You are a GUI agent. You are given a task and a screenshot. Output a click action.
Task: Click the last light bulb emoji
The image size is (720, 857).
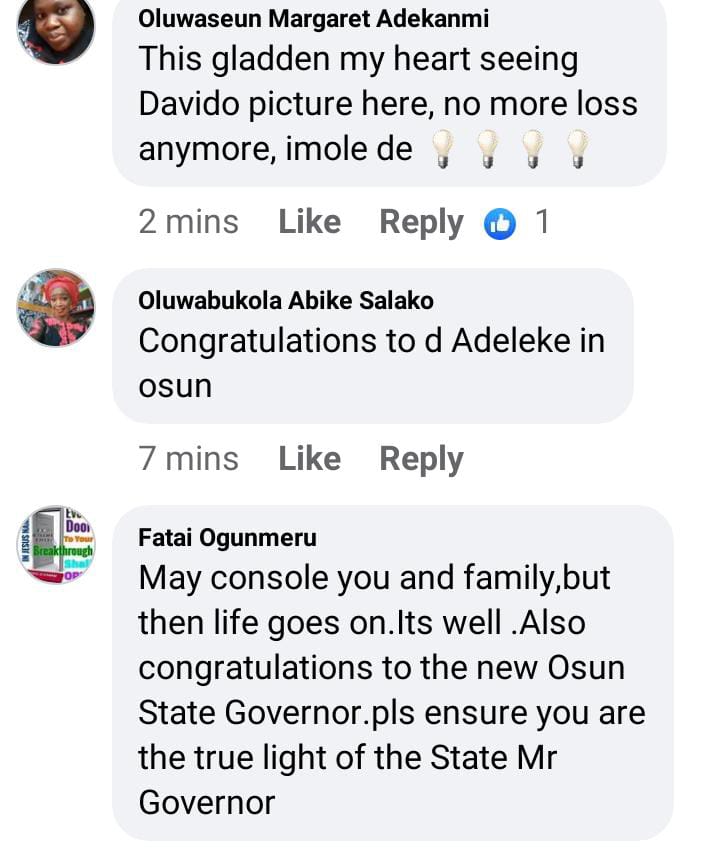577,150
